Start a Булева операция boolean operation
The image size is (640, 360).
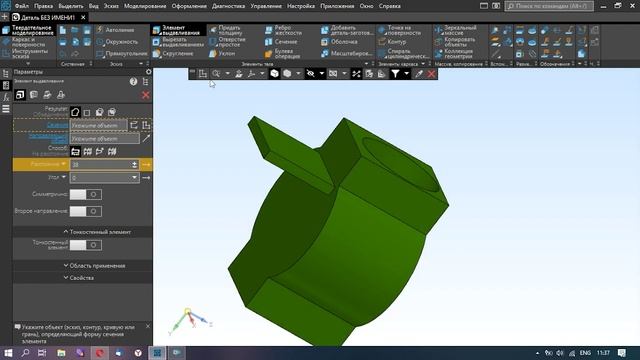pos(282,53)
